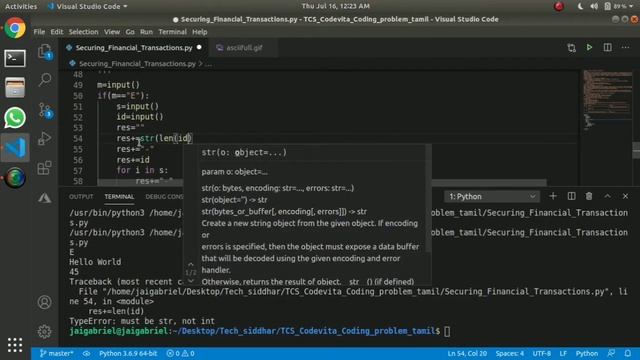Image resolution: width=640 pixels, height=360 pixels.
Task: Close the terminal panel
Action: tap(625, 196)
